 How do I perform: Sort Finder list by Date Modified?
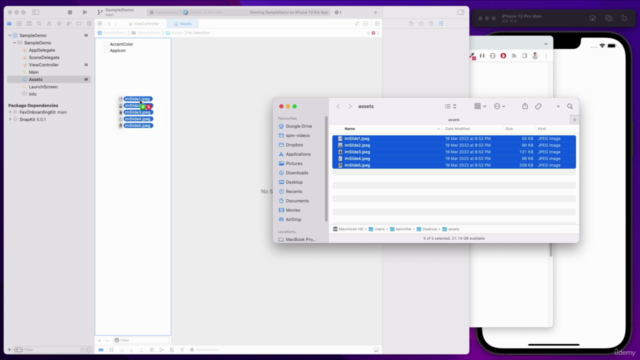457,129
